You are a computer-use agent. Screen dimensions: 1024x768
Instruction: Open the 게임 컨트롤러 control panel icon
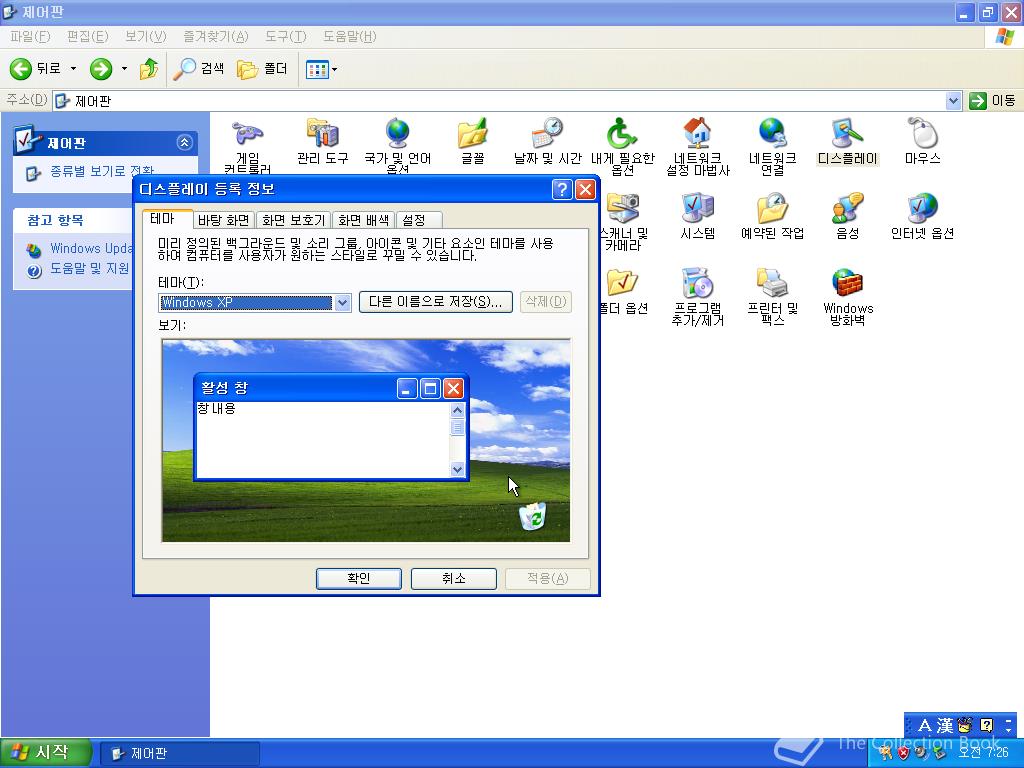click(x=248, y=146)
